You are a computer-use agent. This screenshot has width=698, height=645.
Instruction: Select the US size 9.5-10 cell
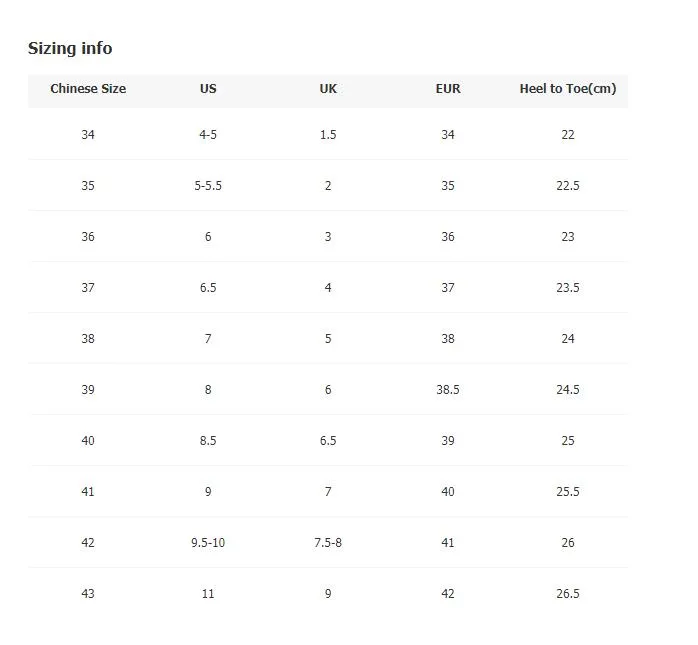point(208,543)
